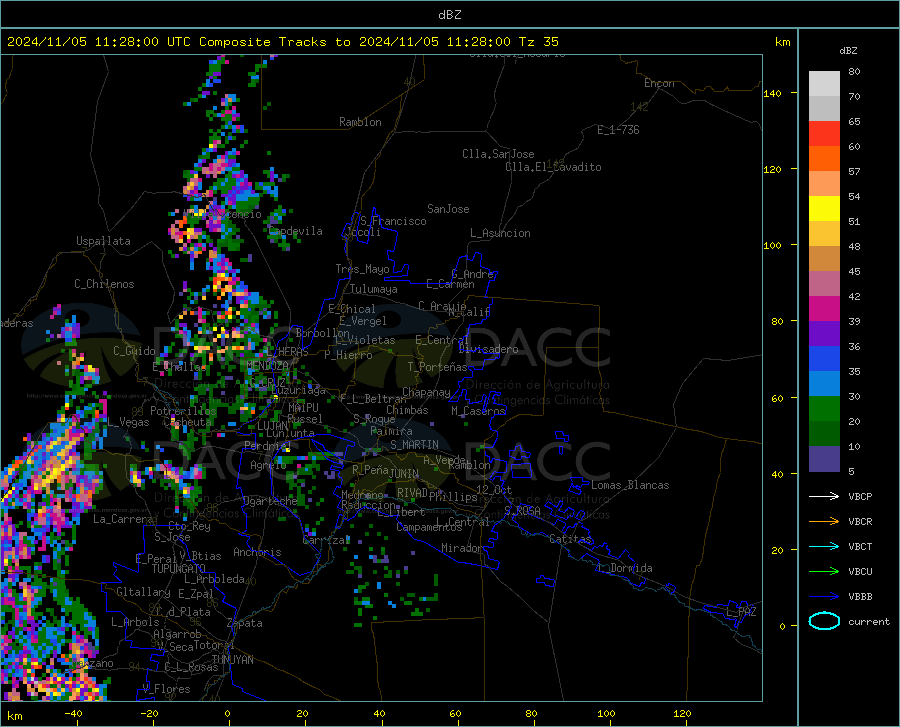Choose the slate 5-10 dBZ swatch
Viewport: 900px width, 727px height.
tap(824, 459)
